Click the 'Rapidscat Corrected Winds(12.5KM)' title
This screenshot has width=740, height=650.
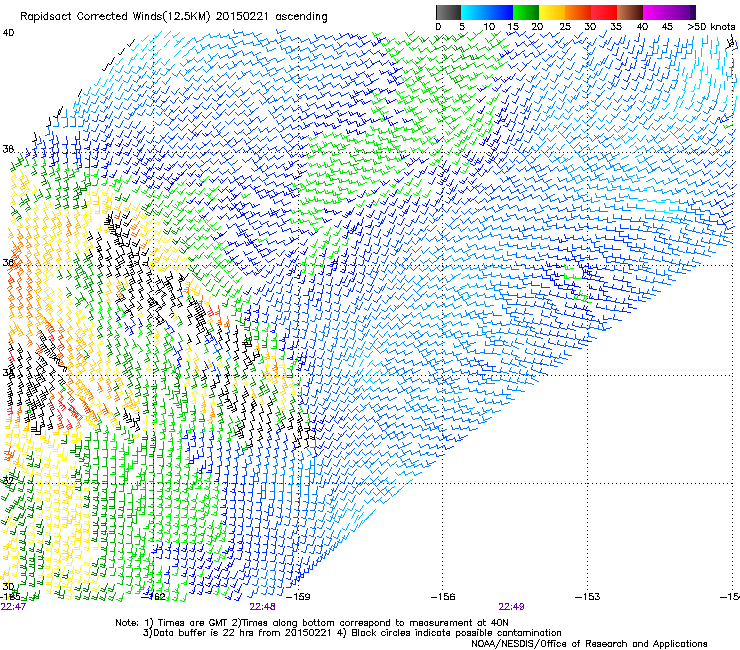click(115, 17)
